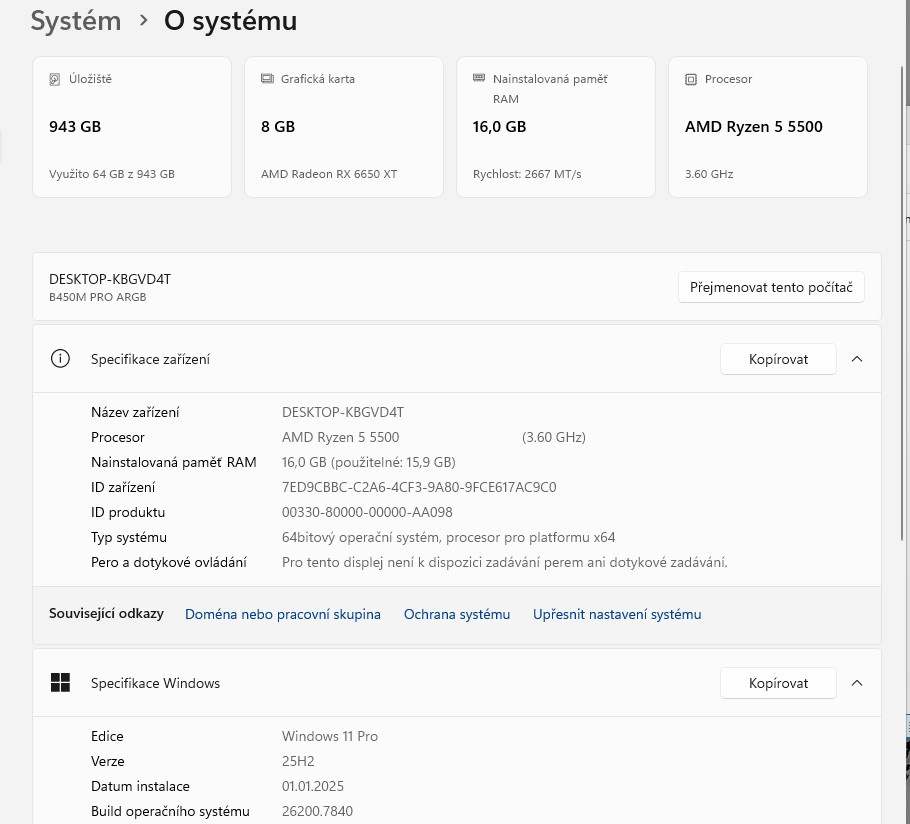The width and height of the screenshot is (910, 824).
Task: Select the 943 GB storage summary card
Action: point(132,127)
